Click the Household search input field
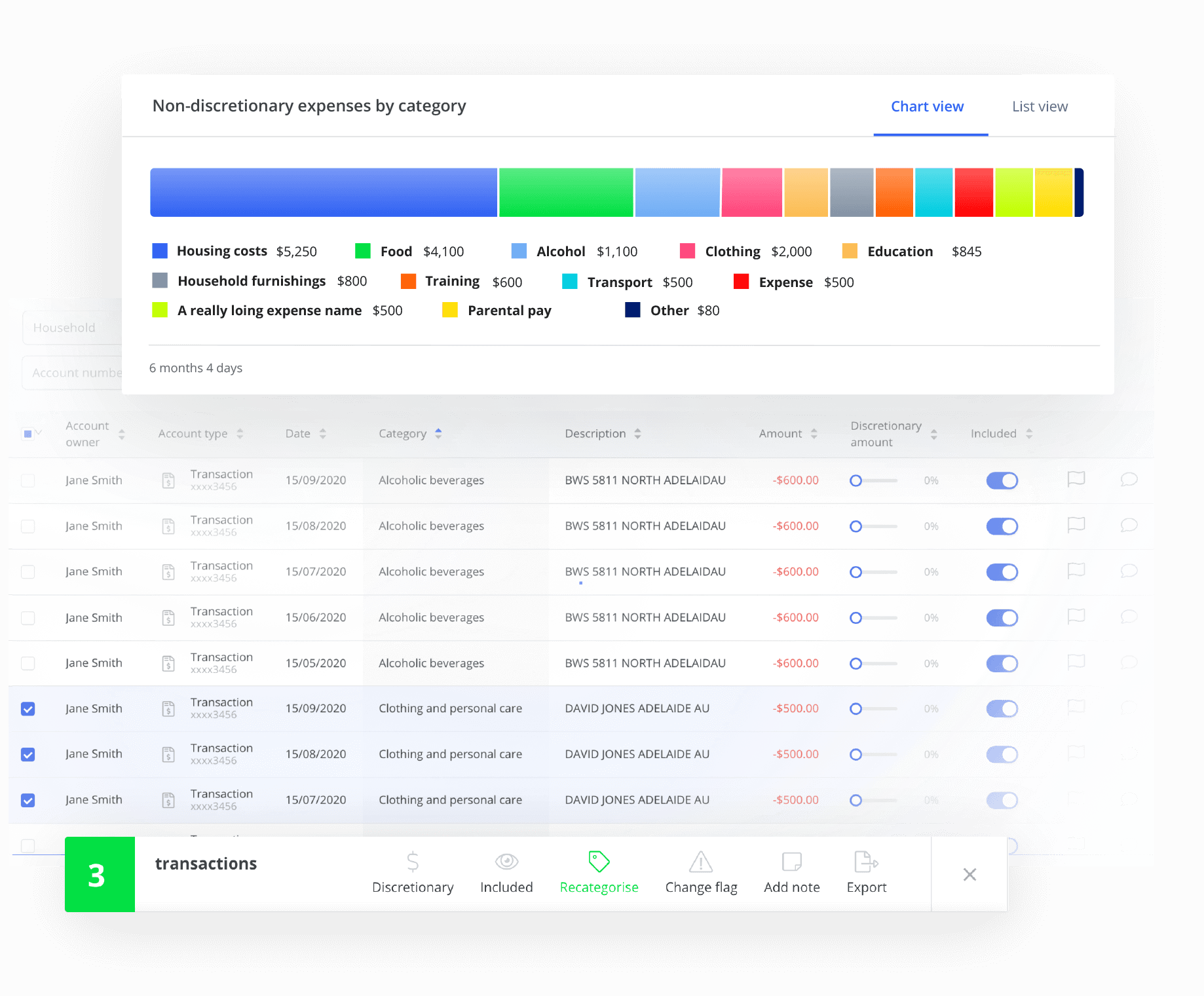The image size is (1204, 996). coord(72,328)
